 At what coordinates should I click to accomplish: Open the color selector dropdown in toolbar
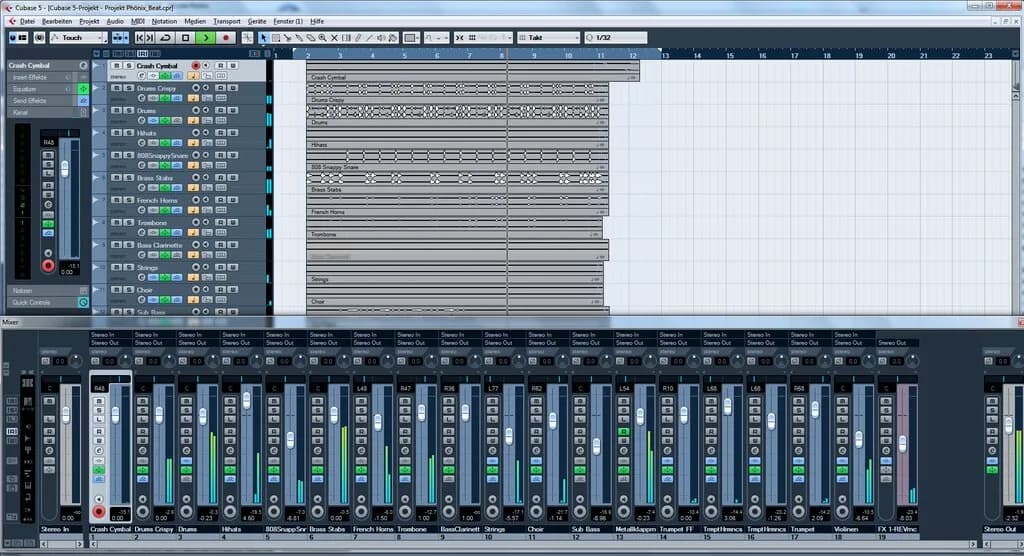(411, 38)
